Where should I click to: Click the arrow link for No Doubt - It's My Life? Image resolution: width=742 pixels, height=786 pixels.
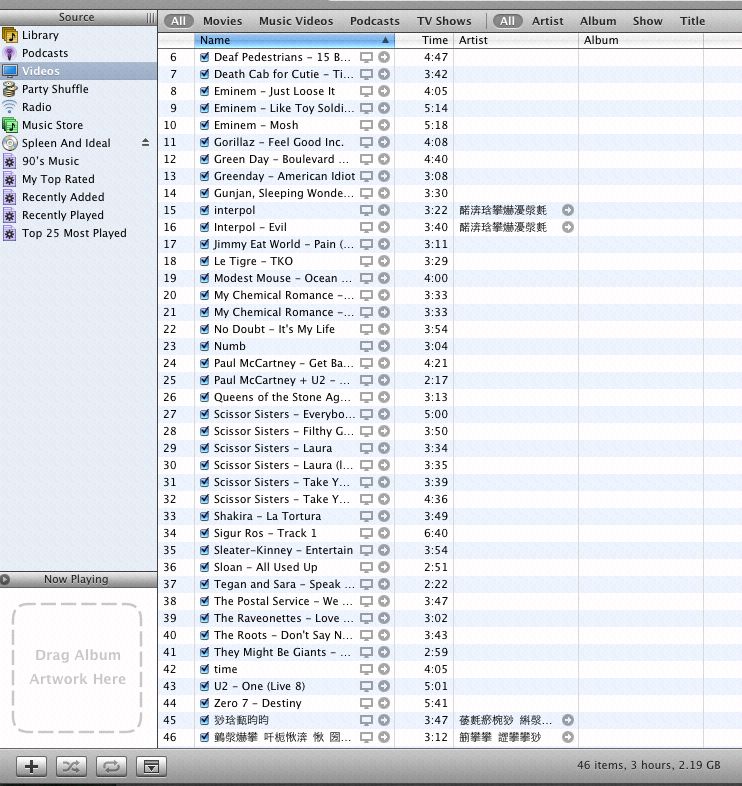point(384,329)
